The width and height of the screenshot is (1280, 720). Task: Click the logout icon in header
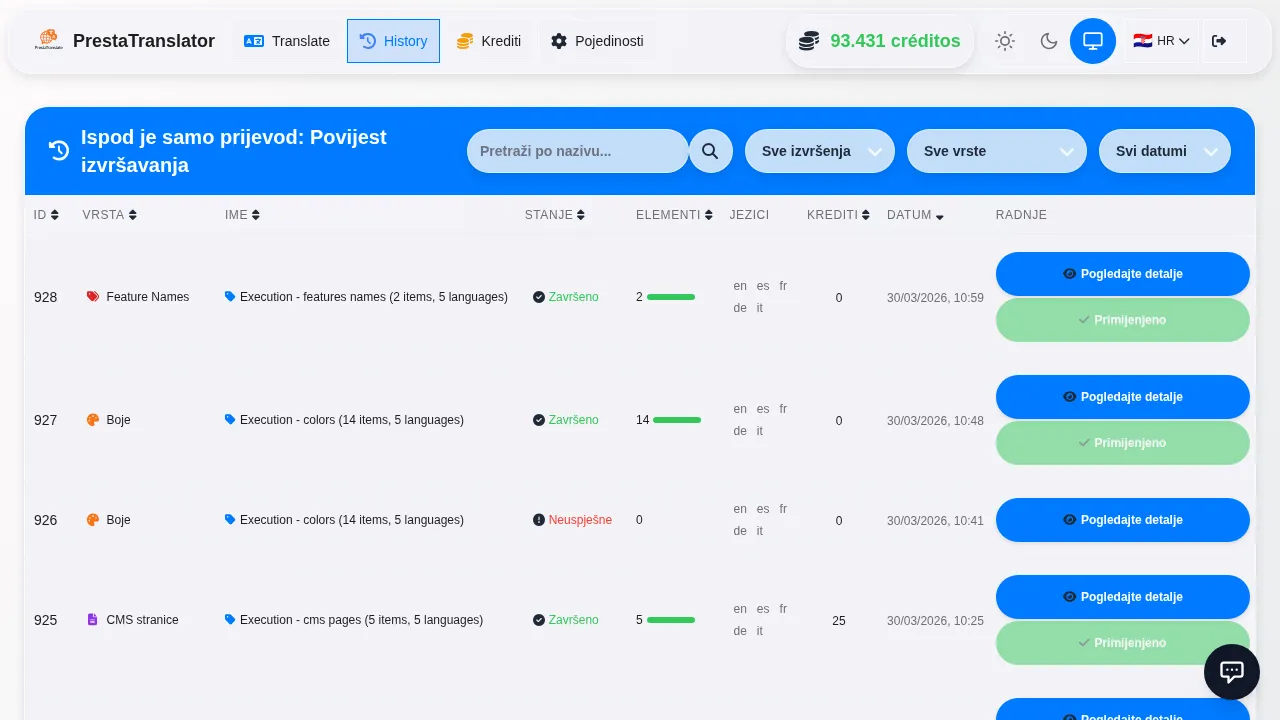(x=1218, y=41)
